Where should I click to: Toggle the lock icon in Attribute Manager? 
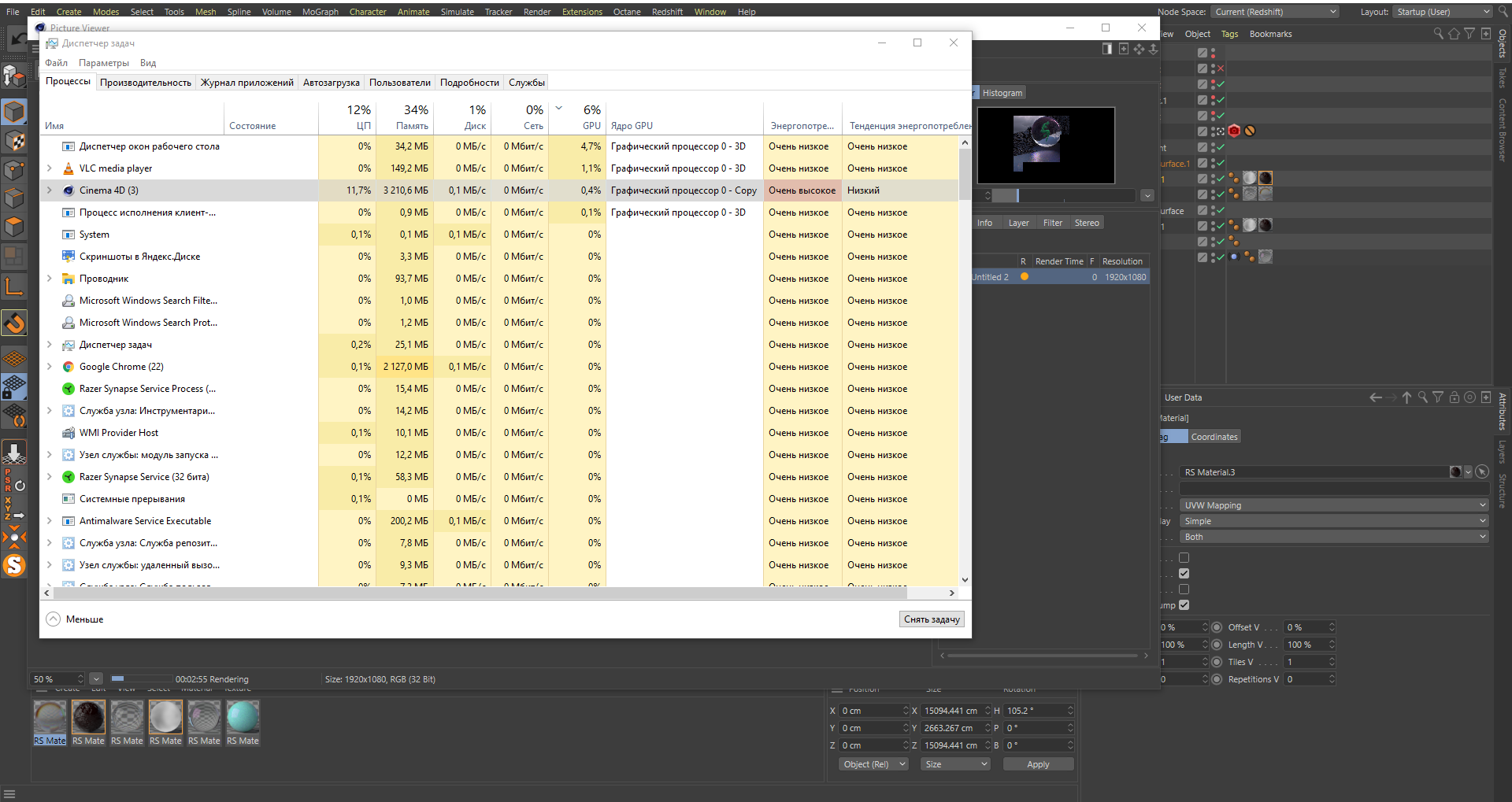click(1455, 397)
